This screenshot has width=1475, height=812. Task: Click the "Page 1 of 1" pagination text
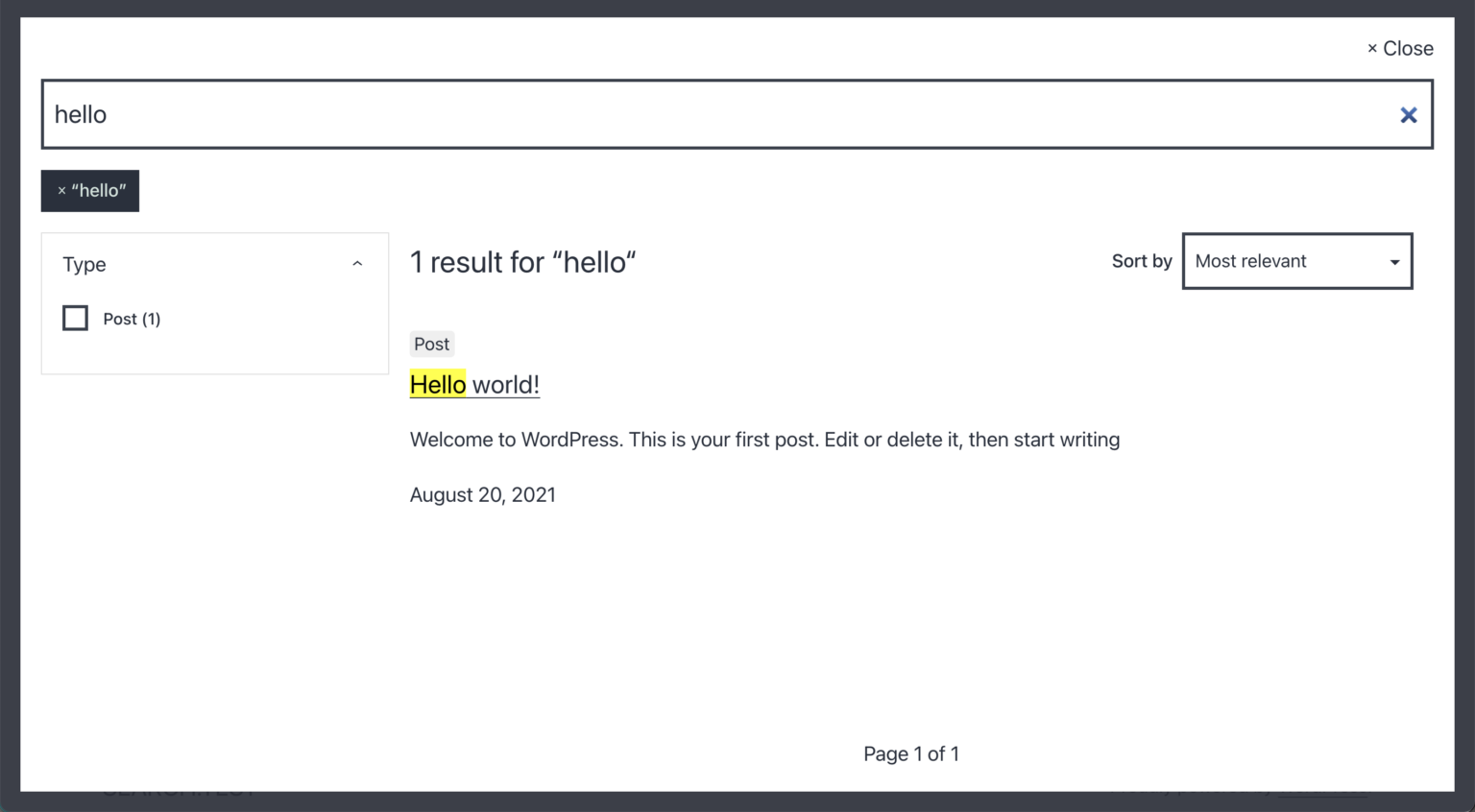click(910, 753)
